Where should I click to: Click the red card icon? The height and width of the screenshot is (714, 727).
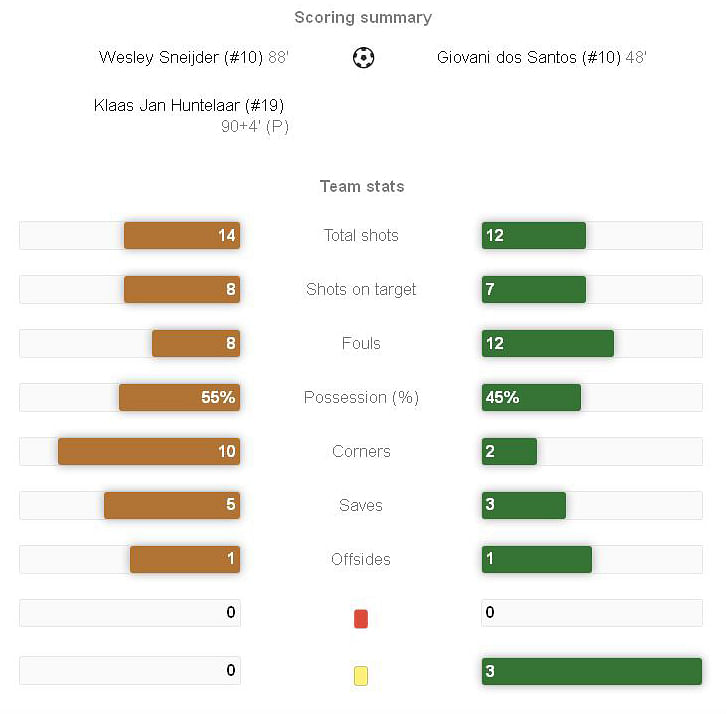click(361, 619)
